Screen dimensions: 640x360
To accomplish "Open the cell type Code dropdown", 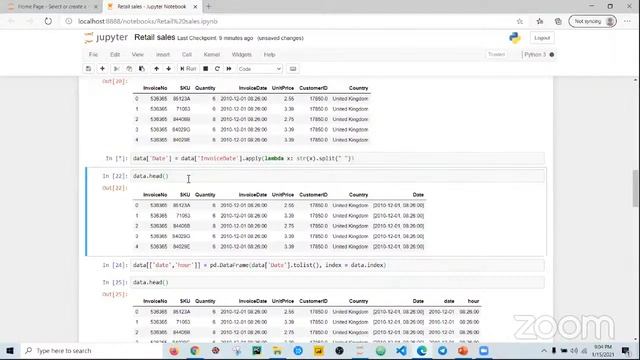I will coord(260,69).
